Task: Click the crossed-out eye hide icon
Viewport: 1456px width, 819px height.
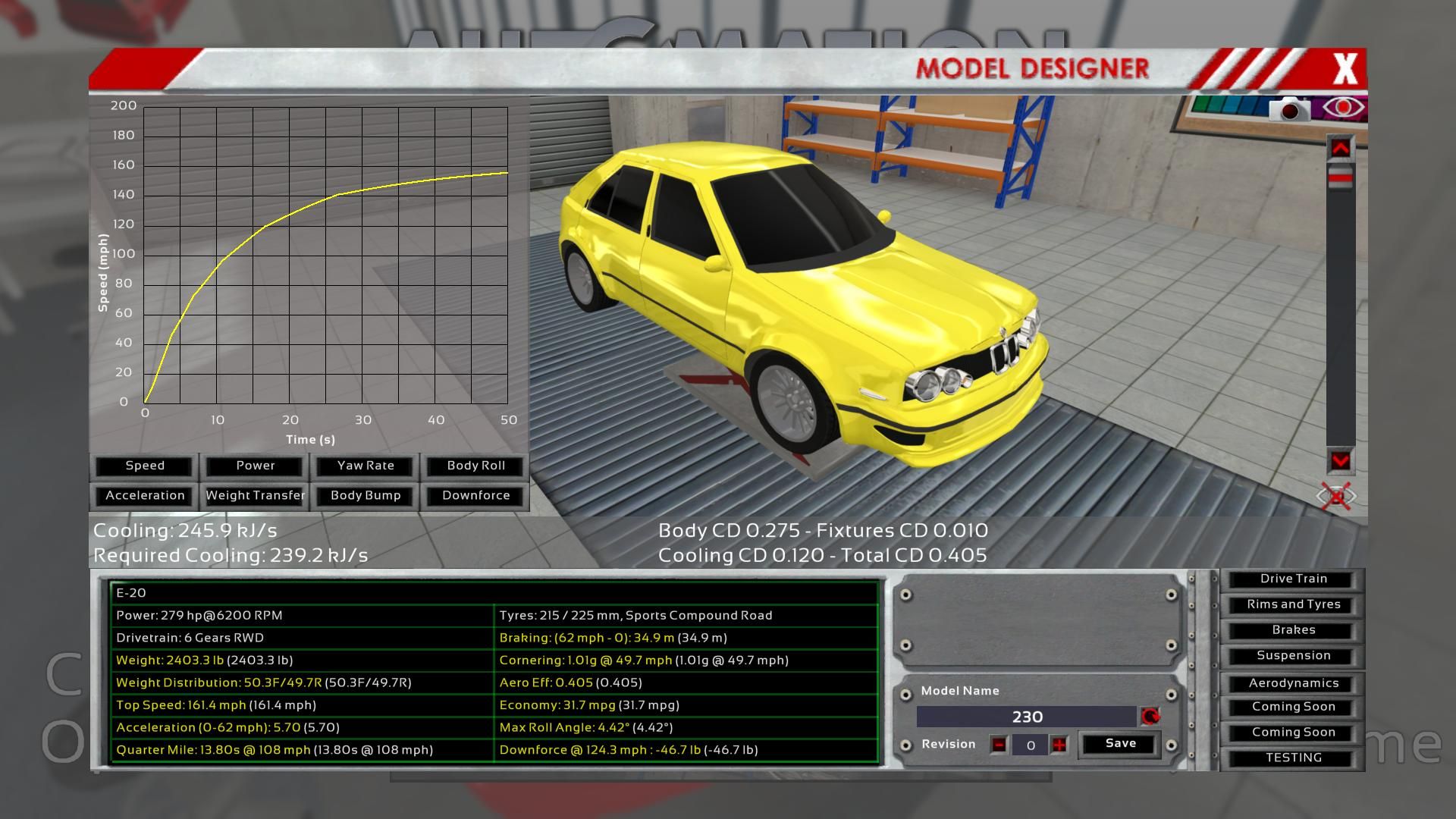Action: pos(1336,497)
